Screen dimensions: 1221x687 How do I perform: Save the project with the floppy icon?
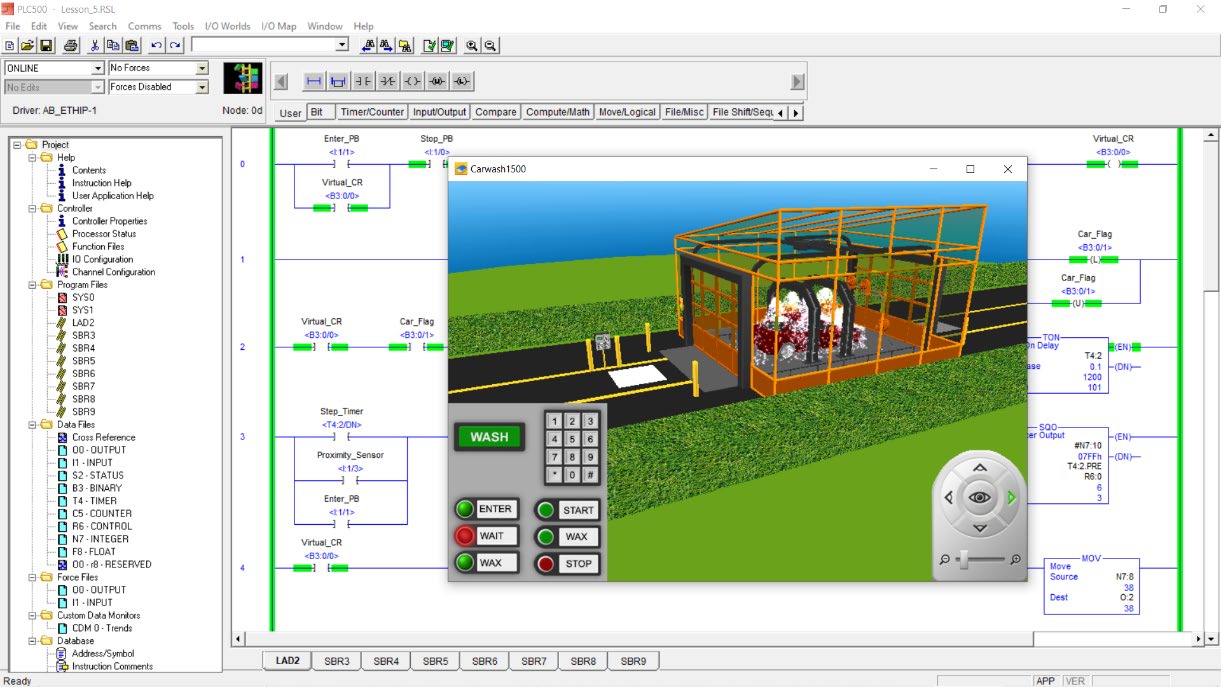tap(46, 45)
